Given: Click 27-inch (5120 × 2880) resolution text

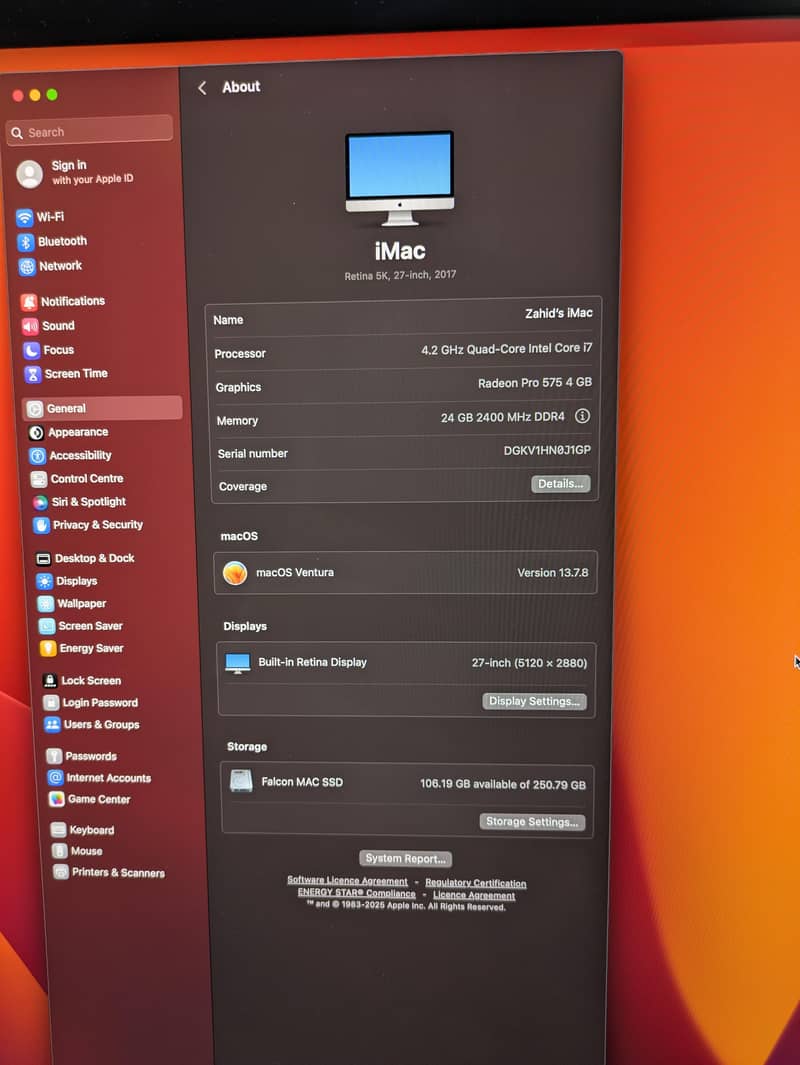Looking at the screenshot, I should [529, 663].
